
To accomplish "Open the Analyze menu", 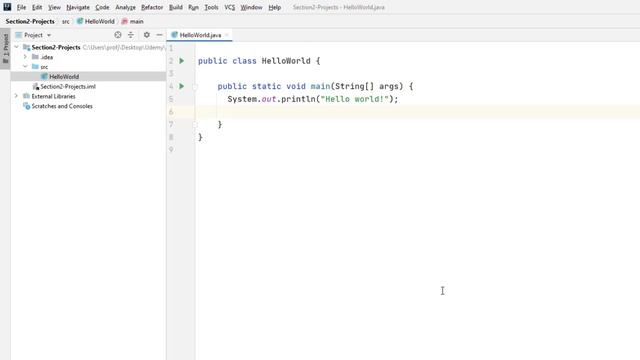I will pos(125,7).
